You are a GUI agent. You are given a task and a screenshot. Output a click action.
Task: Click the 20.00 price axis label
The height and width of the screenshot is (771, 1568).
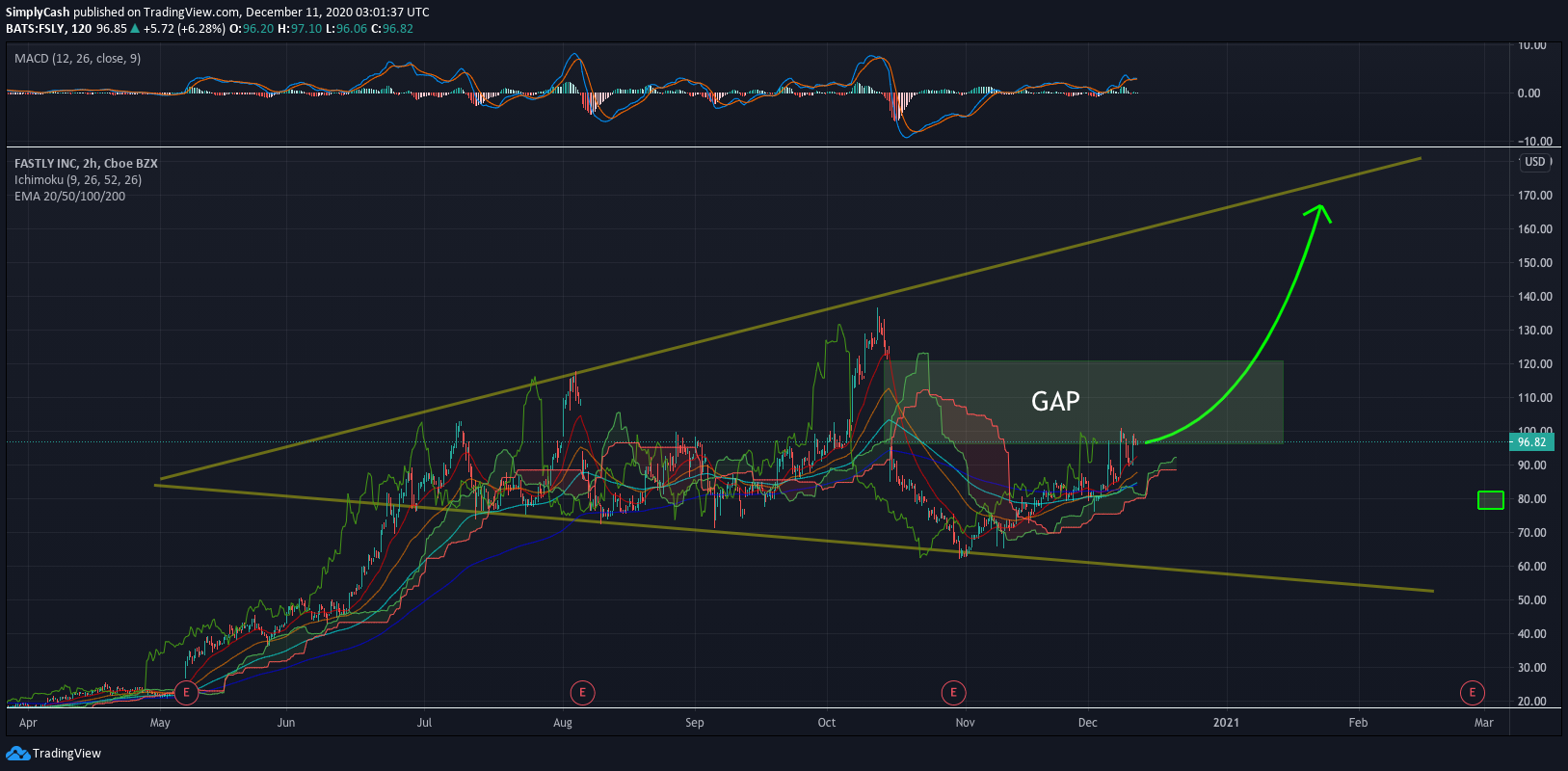1532,702
